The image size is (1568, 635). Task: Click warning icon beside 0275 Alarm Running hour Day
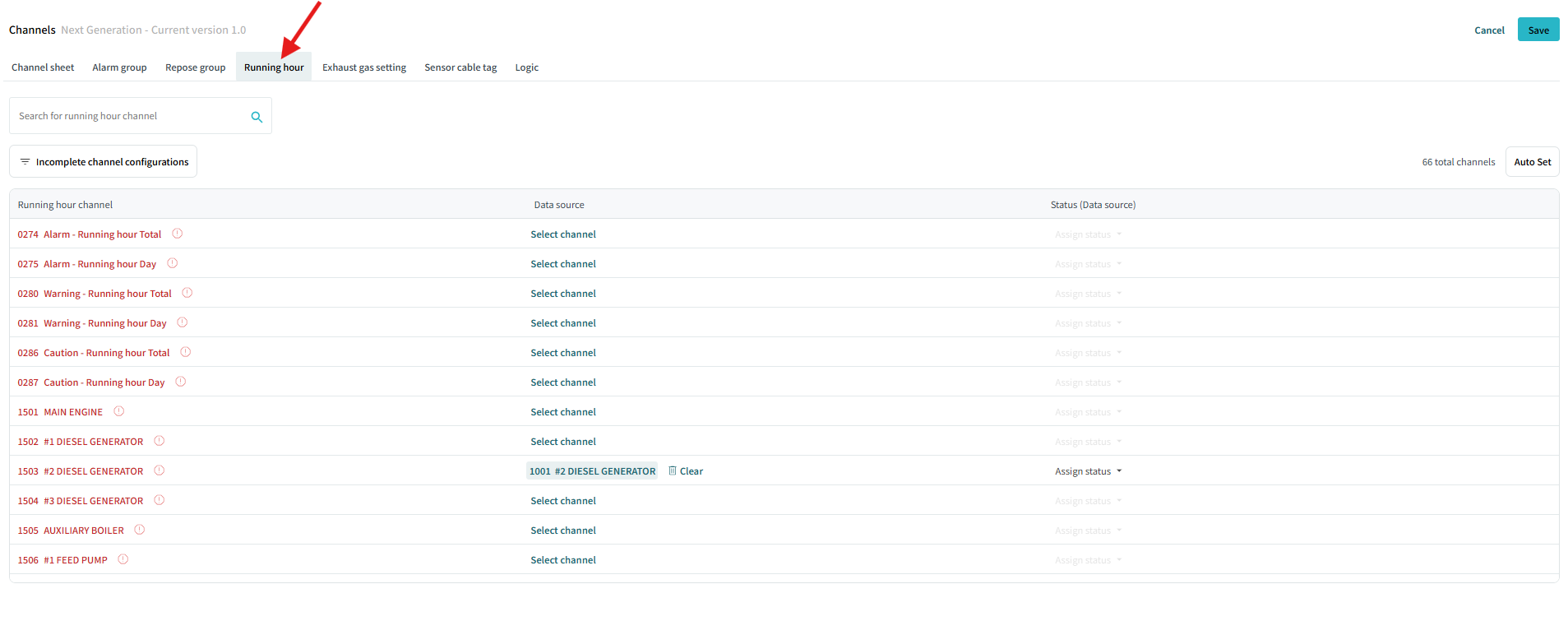(172, 263)
